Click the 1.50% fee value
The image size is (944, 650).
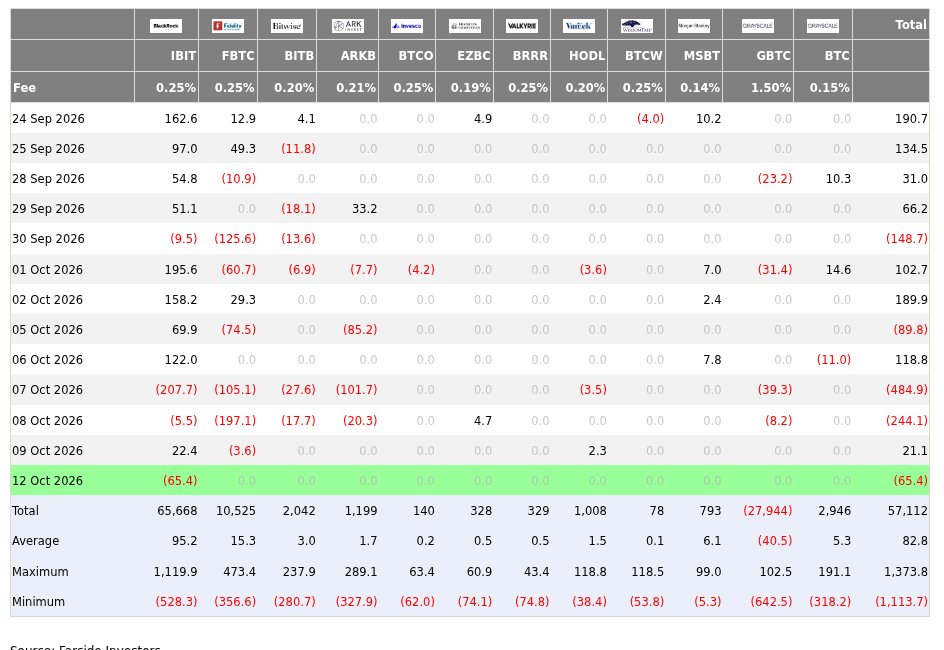pos(771,88)
